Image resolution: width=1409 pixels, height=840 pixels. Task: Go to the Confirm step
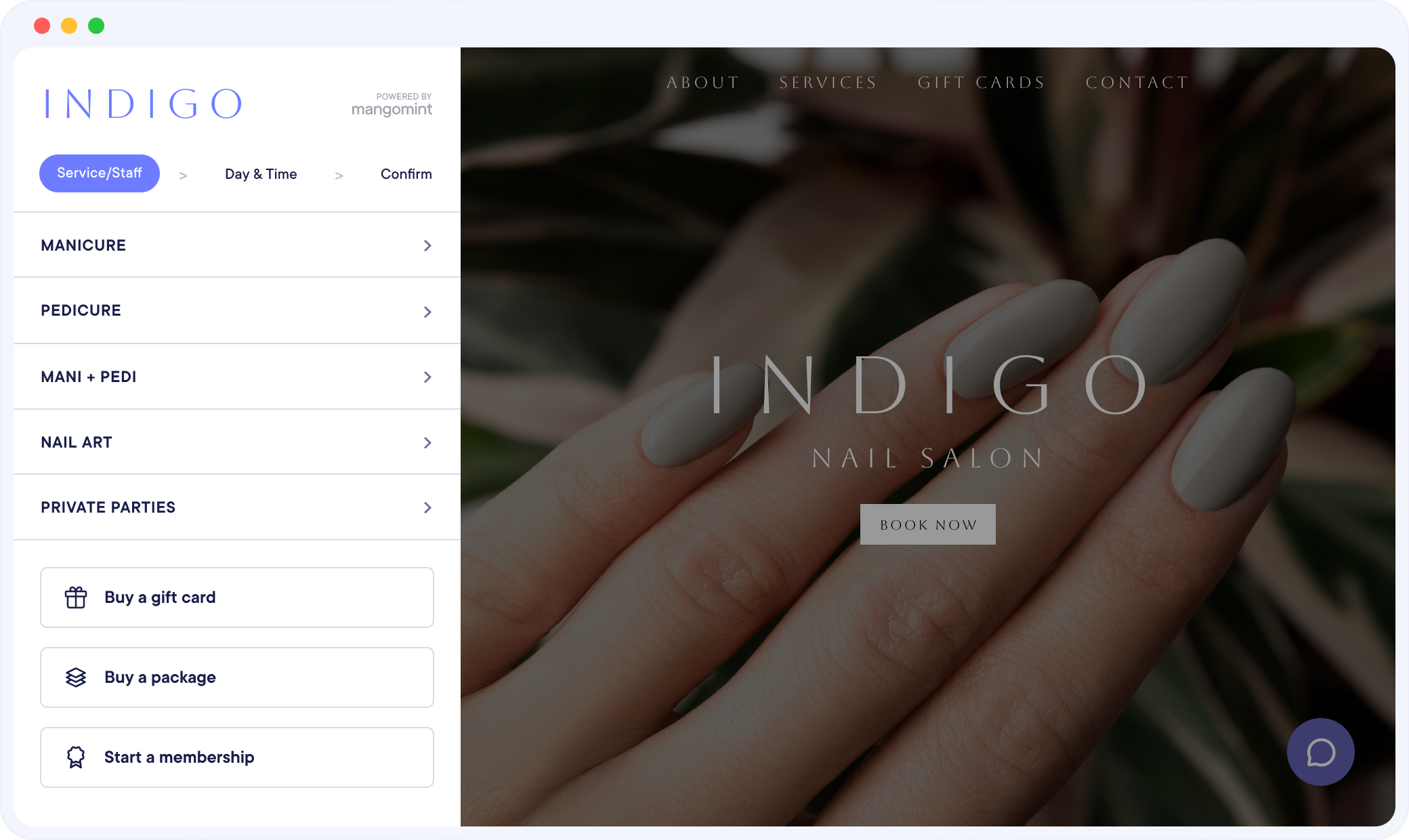[x=406, y=174]
